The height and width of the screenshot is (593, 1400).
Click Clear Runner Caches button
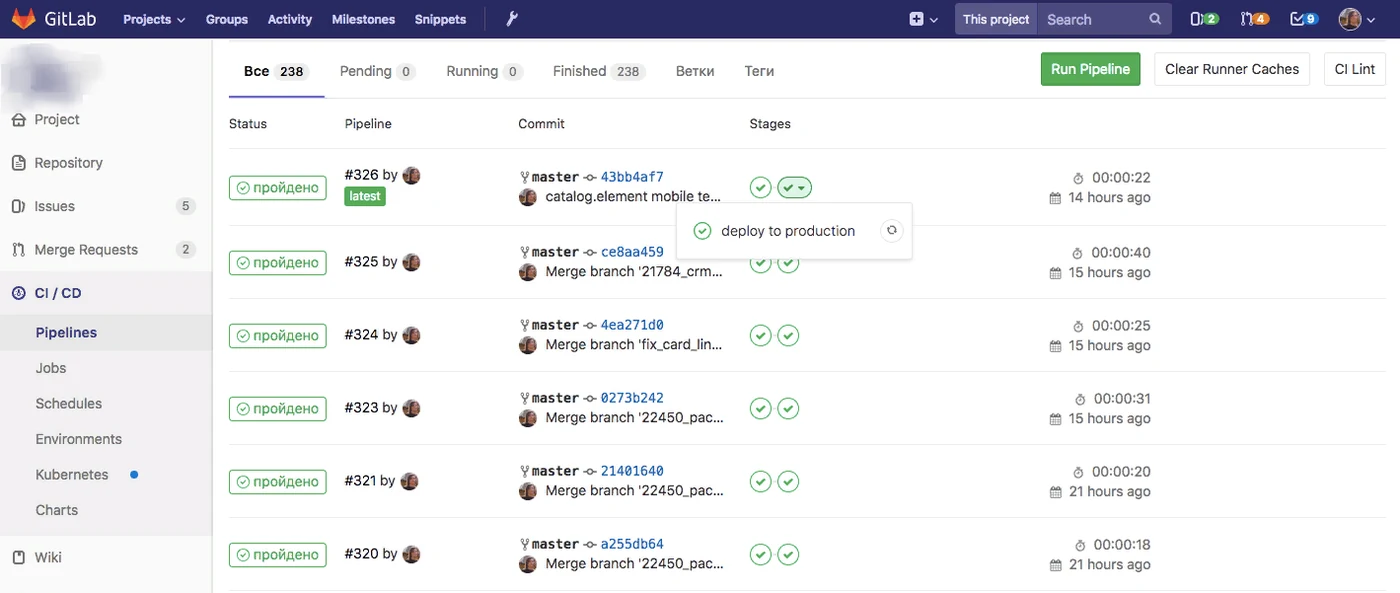(1232, 69)
